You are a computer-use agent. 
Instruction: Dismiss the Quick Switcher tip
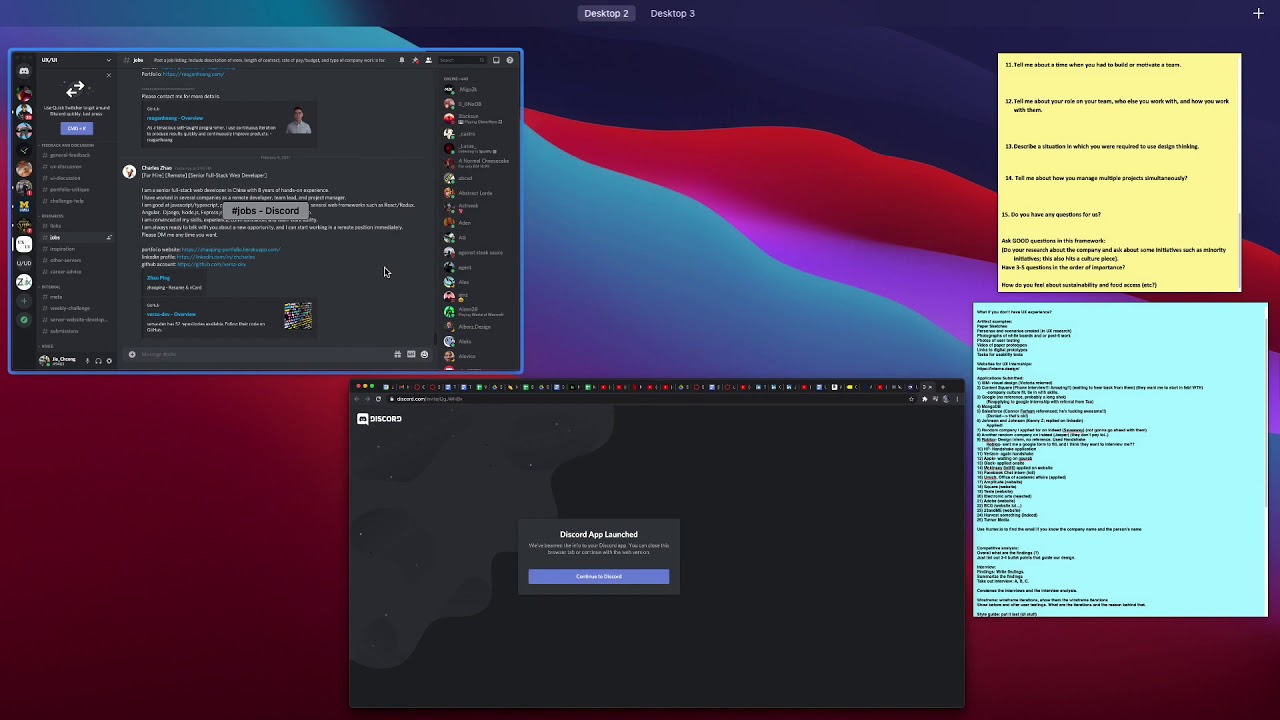tap(109, 75)
